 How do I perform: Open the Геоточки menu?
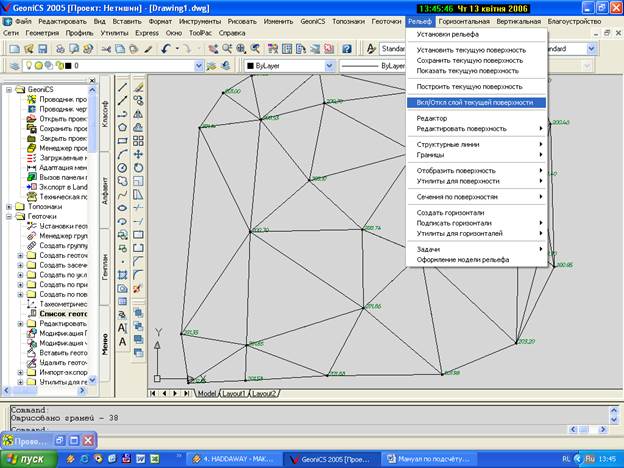tap(386, 21)
